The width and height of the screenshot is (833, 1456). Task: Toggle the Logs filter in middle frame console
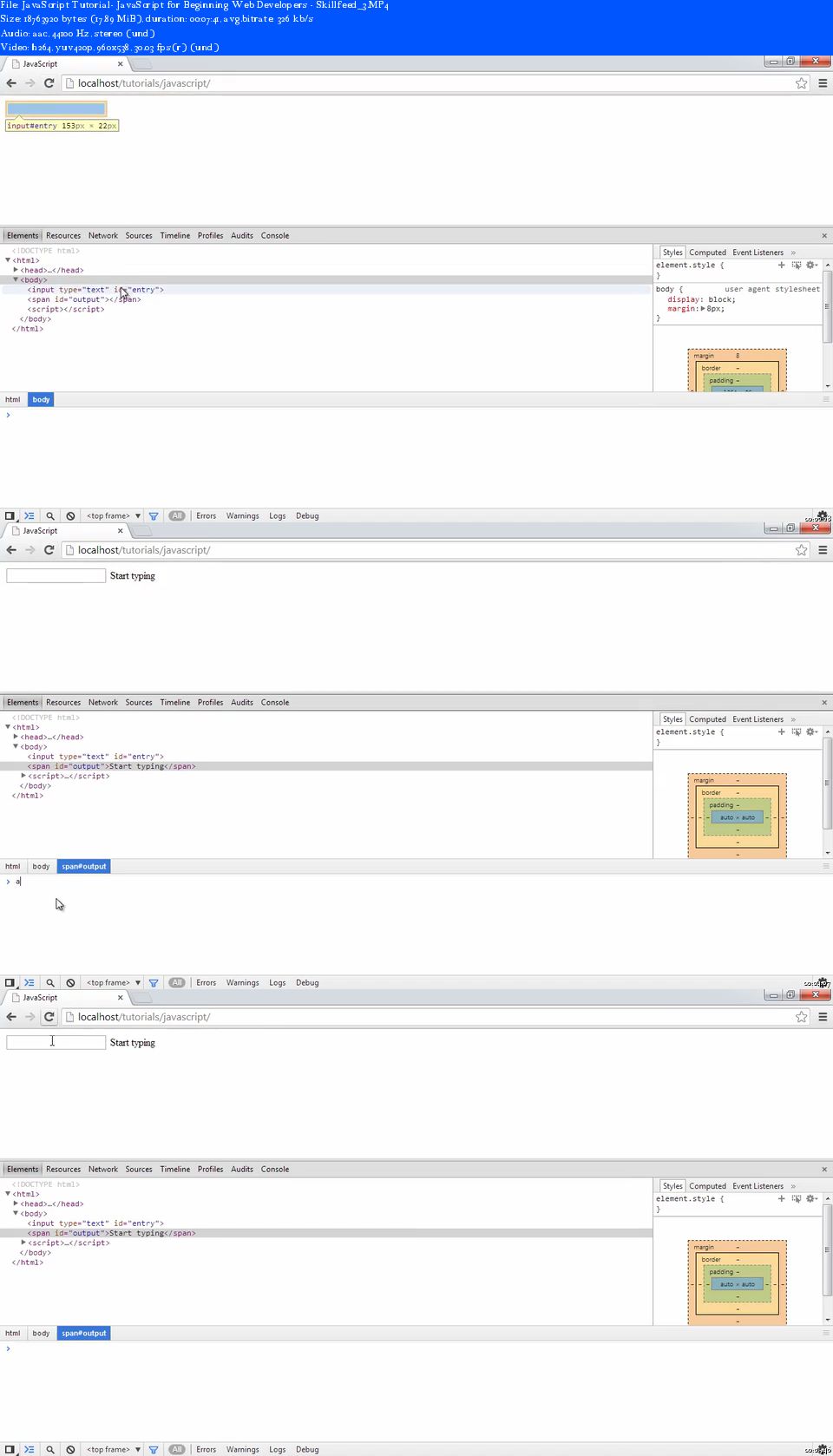pyautogui.click(x=278, y=982)
